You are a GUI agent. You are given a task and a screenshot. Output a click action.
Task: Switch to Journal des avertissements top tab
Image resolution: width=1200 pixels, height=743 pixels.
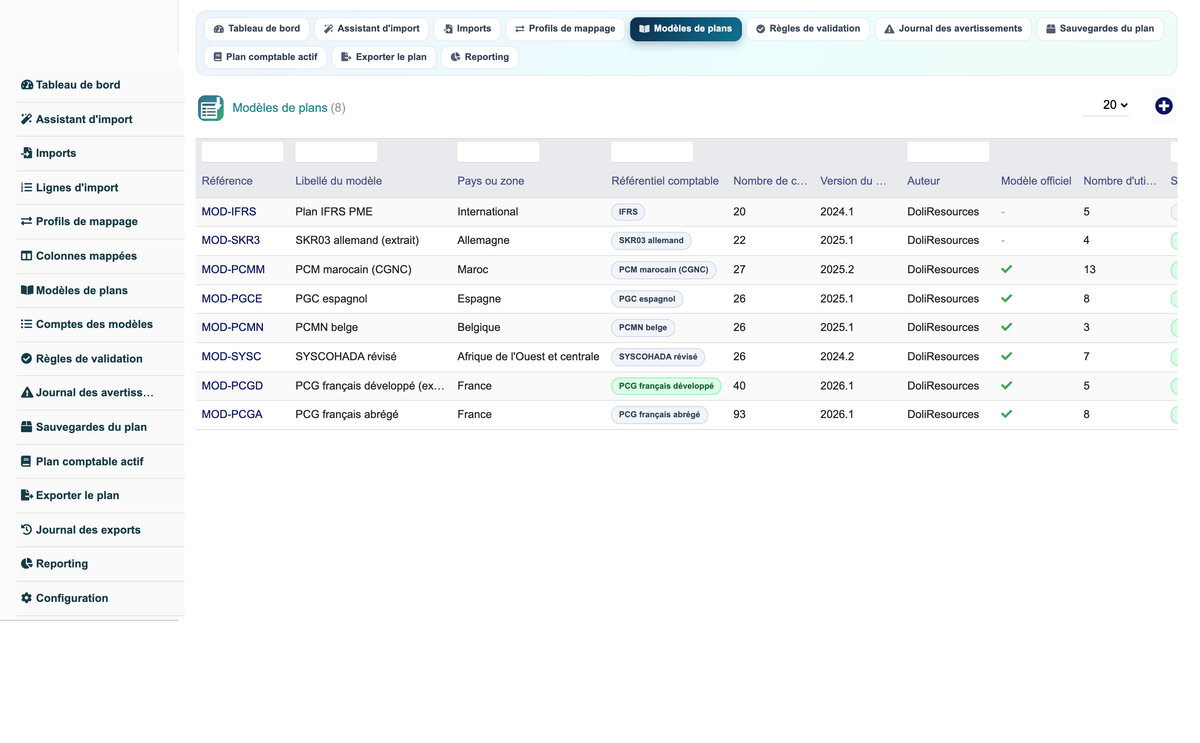click(953, 29)
